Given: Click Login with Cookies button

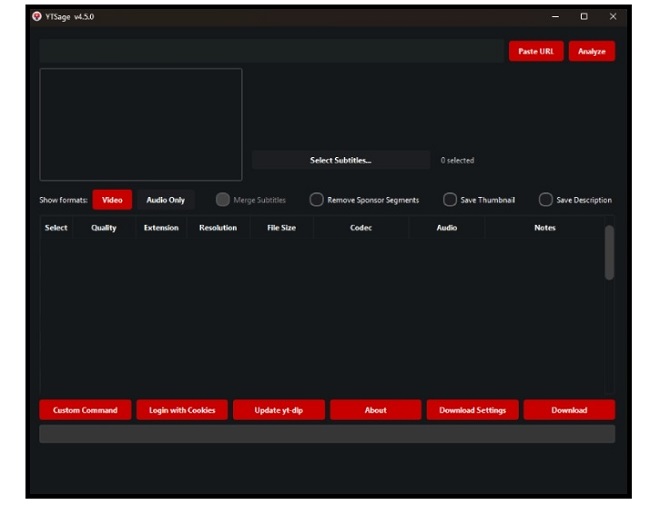Looking at the screenshot, I should click(182, 410).
